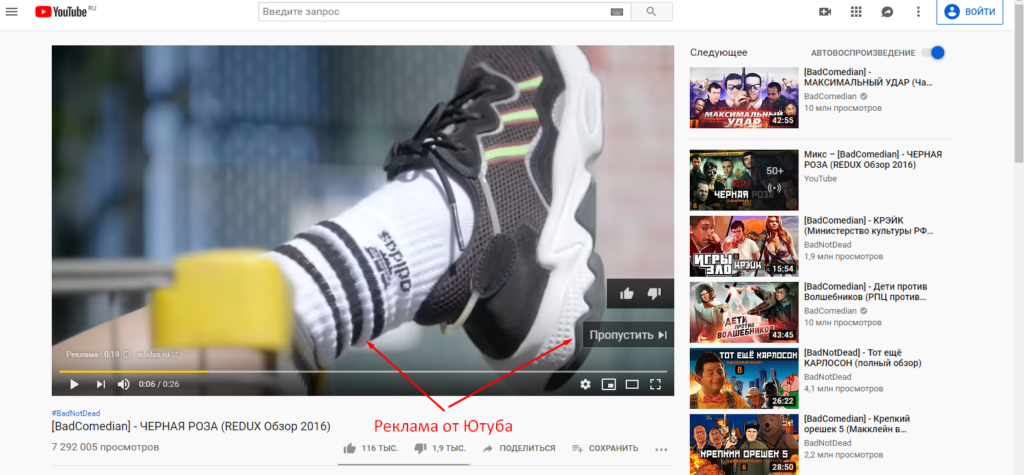Open the three-dot settings menu in header

pos(918,12)
